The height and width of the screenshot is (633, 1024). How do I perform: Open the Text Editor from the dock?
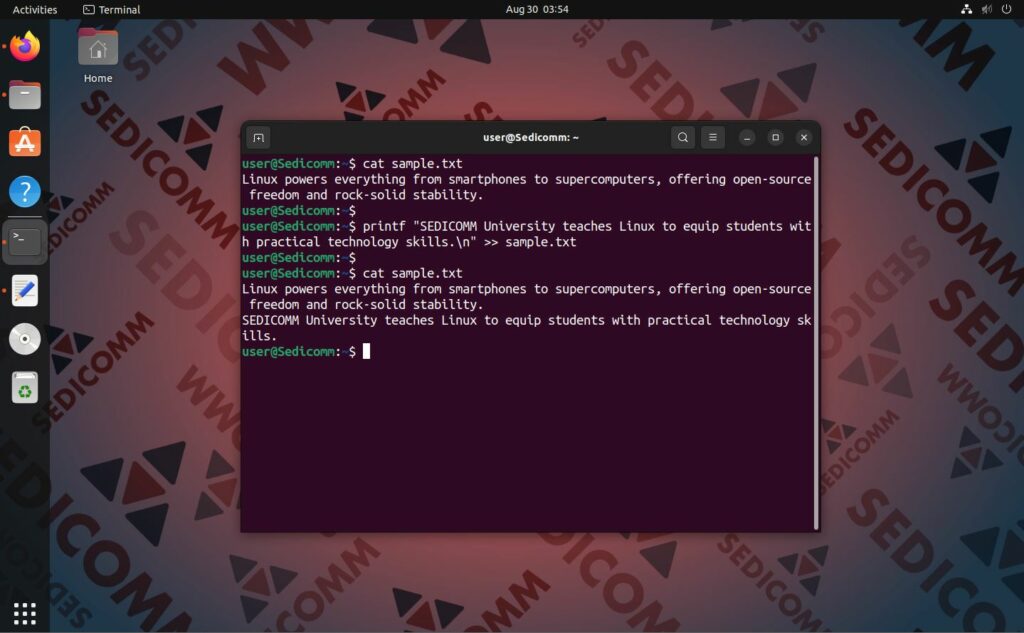click(25, 290)
